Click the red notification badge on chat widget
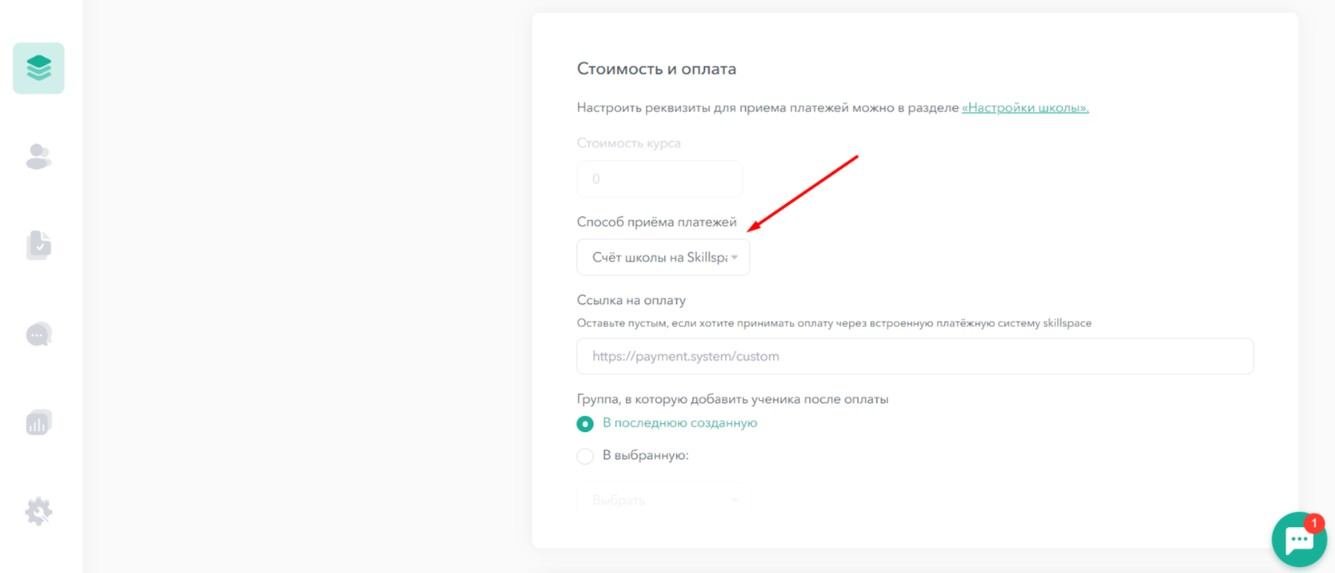Viewport: 1335px width, 573px height. point(1314,523)
